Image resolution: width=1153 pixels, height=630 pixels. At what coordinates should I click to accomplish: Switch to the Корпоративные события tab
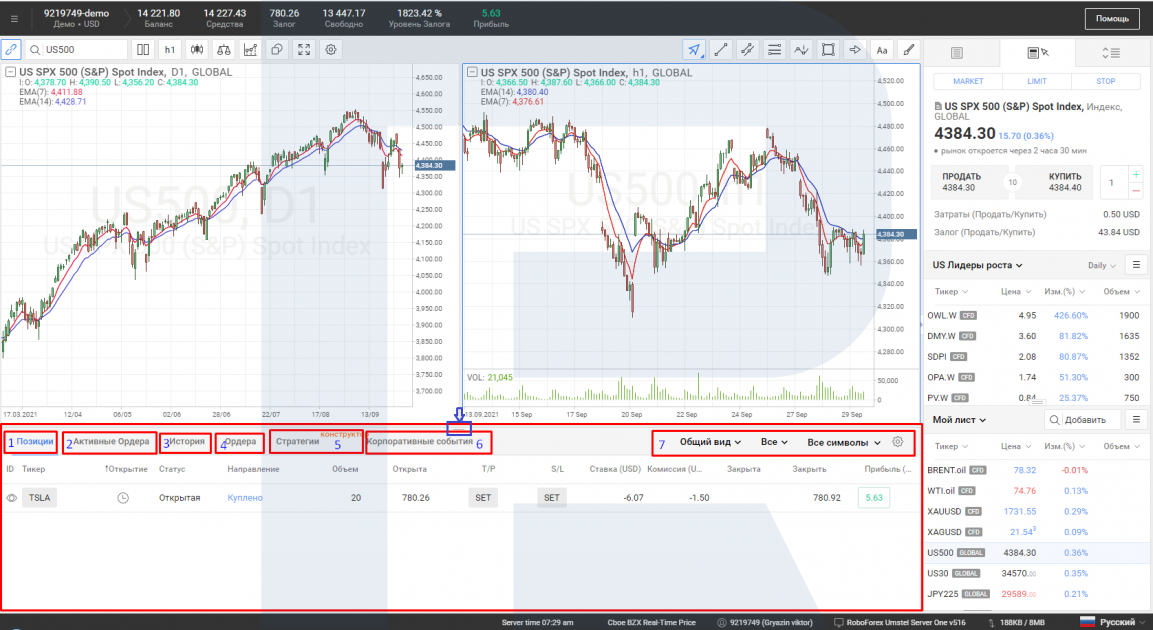point(420,442)
